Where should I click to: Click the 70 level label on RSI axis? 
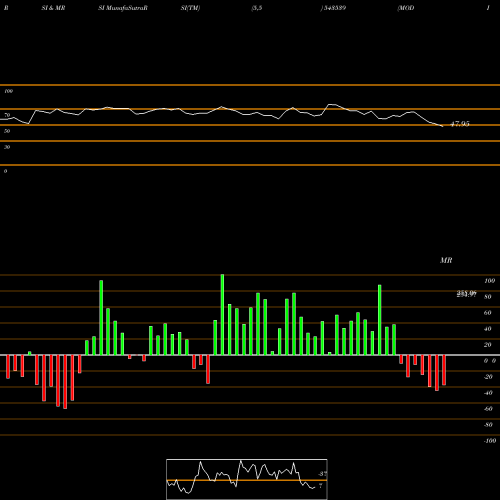(x=7, y=115)
